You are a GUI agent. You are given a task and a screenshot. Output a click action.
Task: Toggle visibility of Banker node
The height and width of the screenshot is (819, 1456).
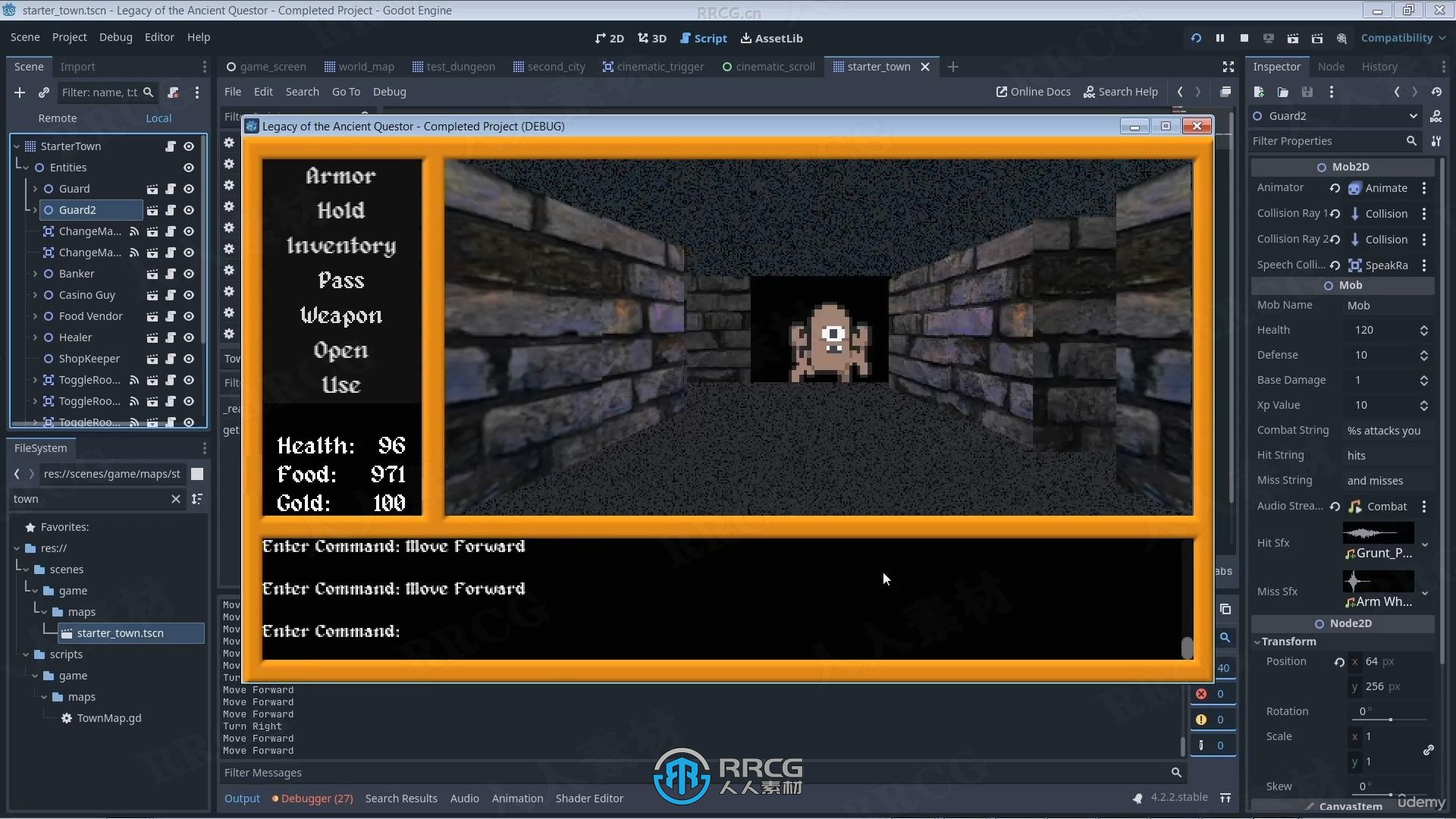click(189, 273)
